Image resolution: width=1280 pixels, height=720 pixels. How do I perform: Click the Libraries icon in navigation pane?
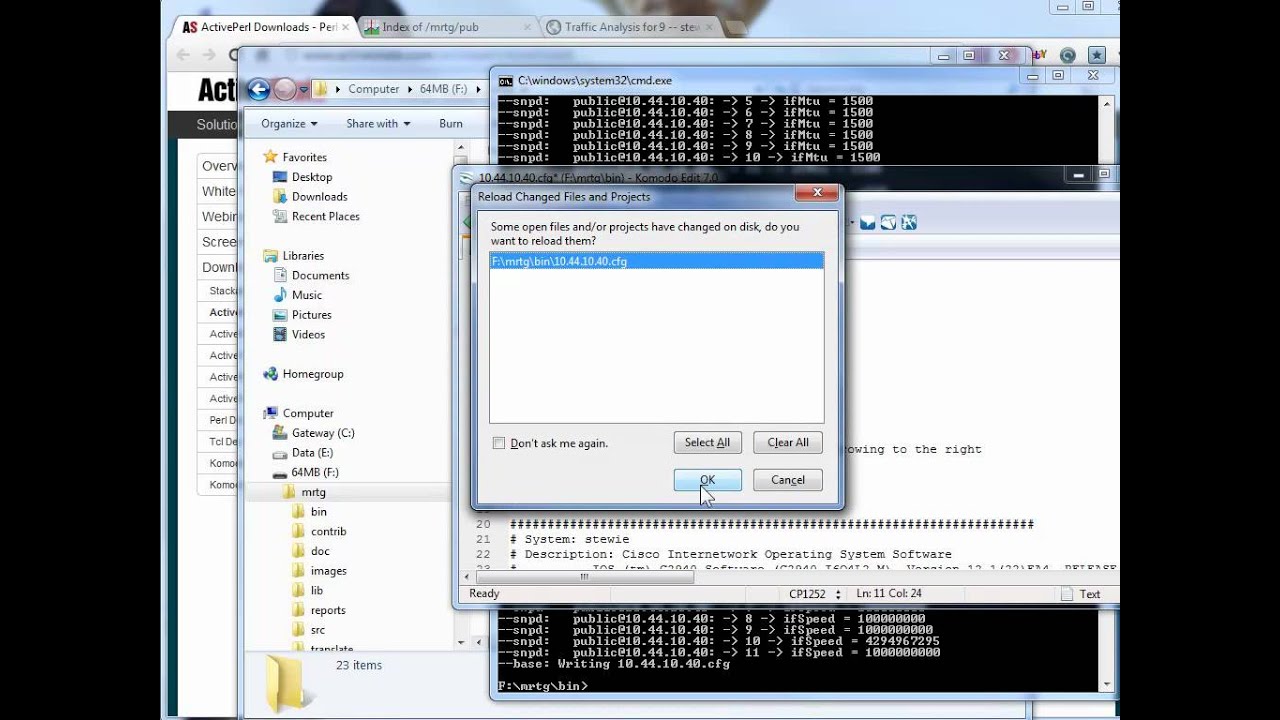(x=270, y=255)
